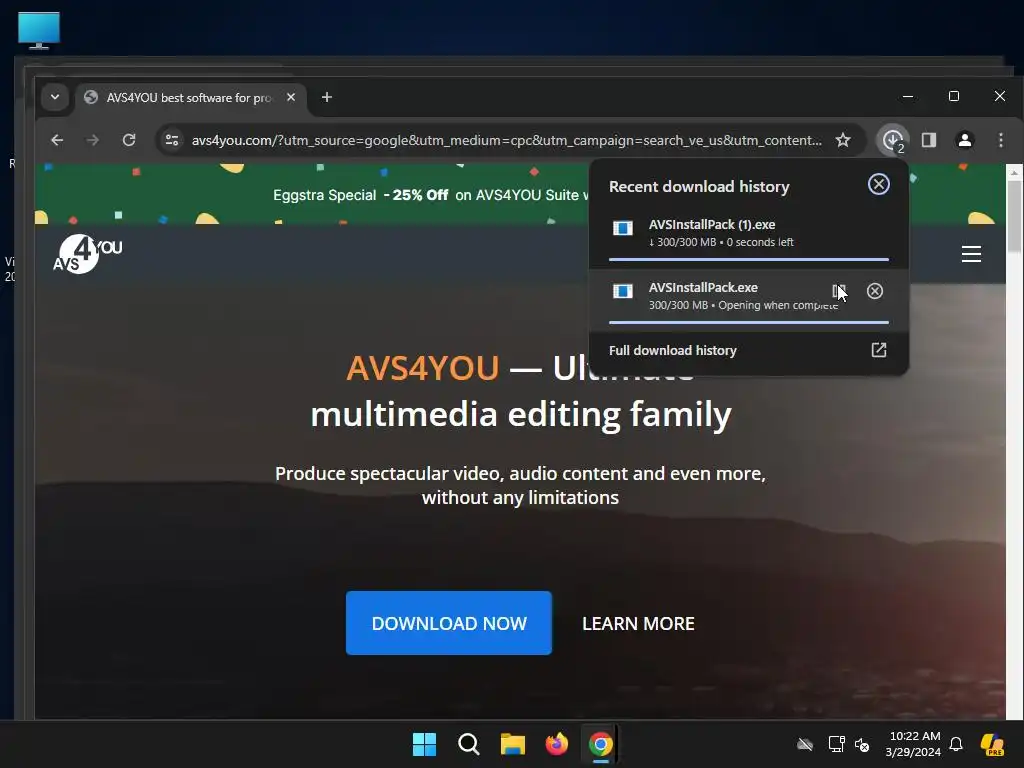The height and width of the screenshot is (768, 1024).
Task: Select the AVSInstallPack.exe download entry
Action: [748, 298]
